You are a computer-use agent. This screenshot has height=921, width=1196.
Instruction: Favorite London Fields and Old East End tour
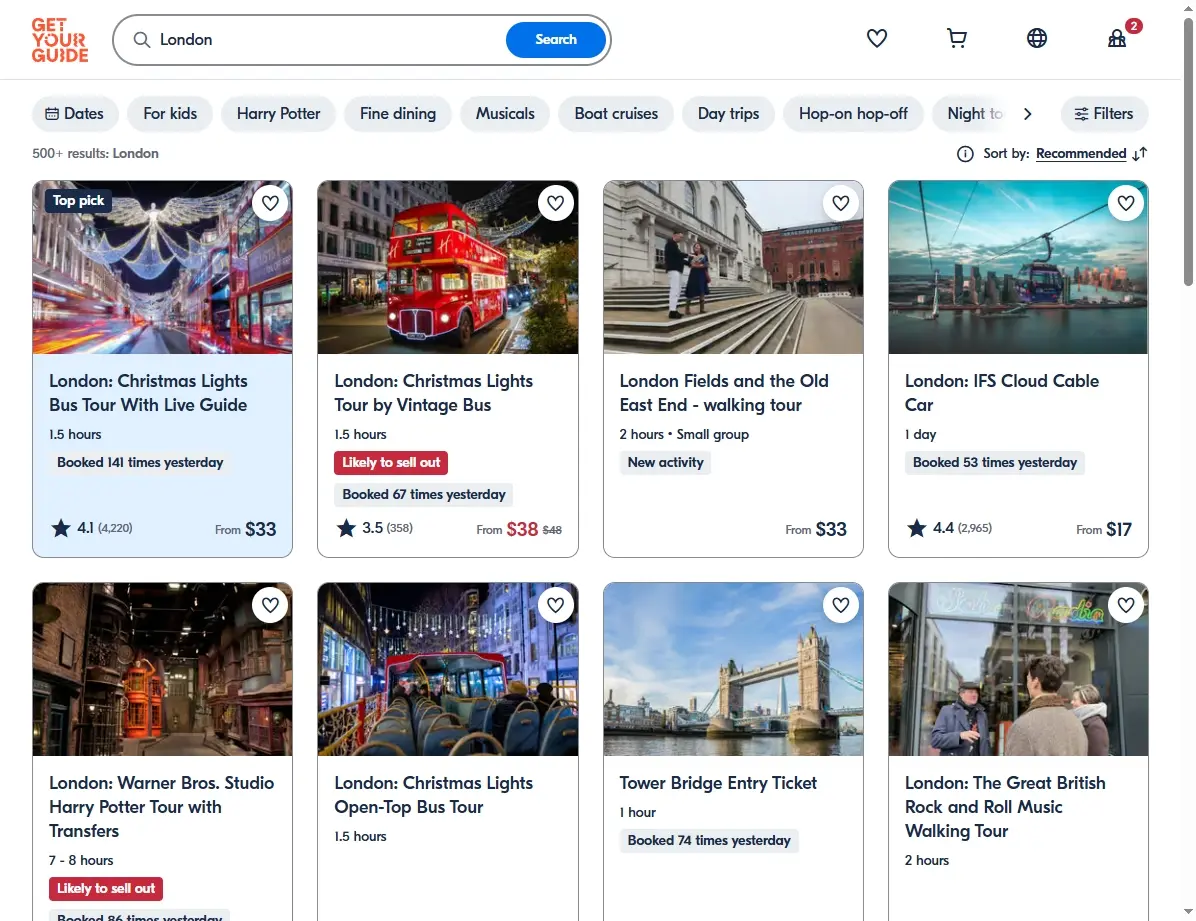(841, 203)
